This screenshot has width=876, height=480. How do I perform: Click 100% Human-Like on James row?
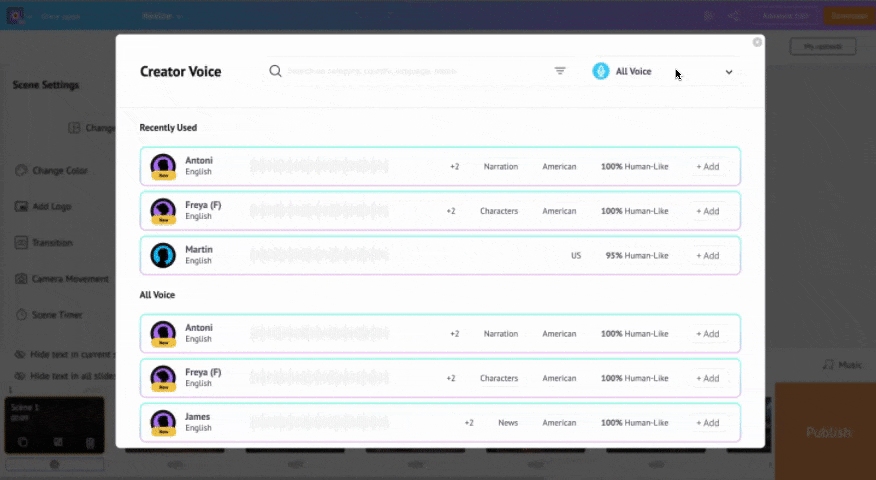(635, 423)
